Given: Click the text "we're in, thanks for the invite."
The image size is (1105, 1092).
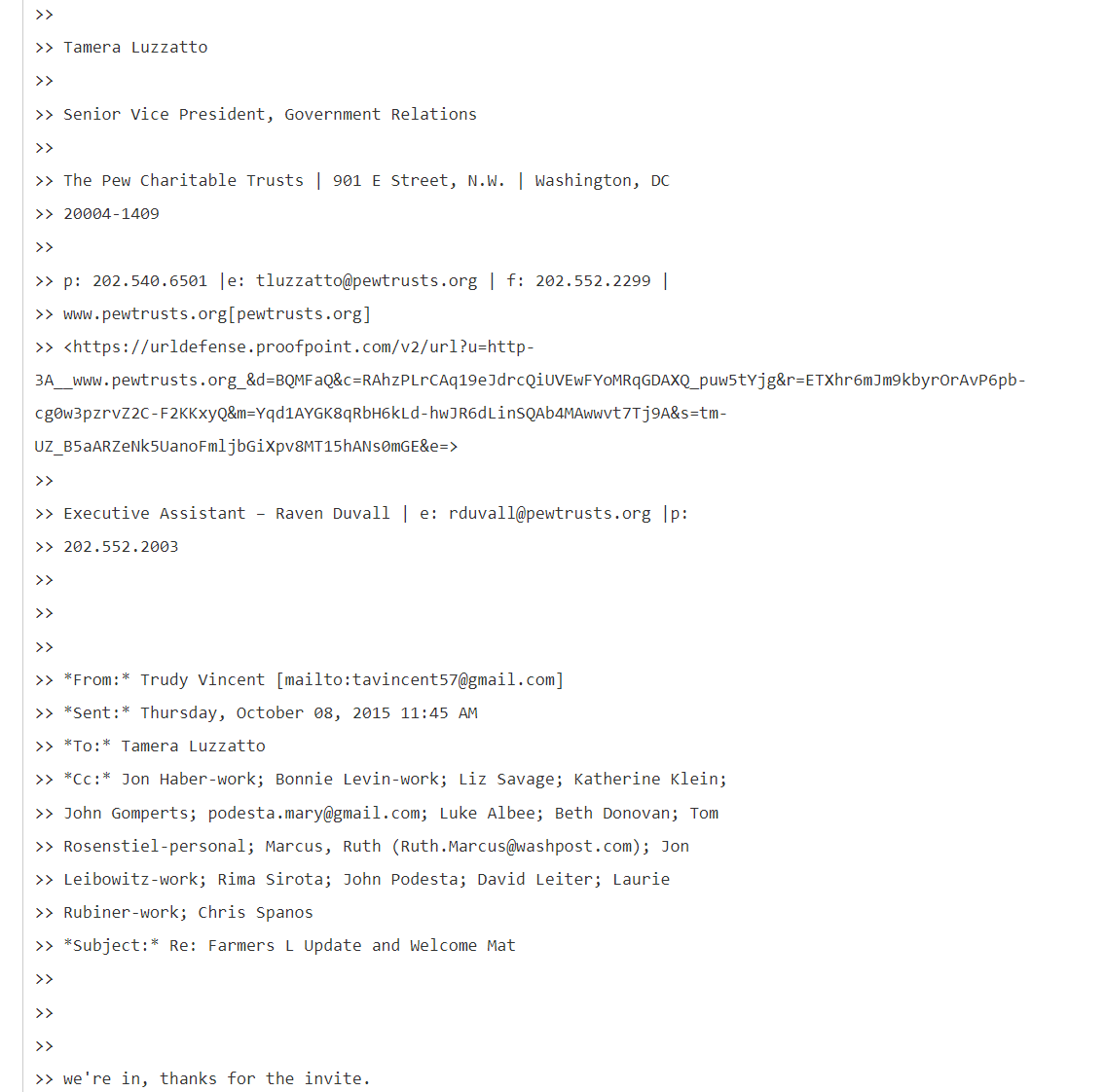Looking at the screenshot, I should [216, 1078].
